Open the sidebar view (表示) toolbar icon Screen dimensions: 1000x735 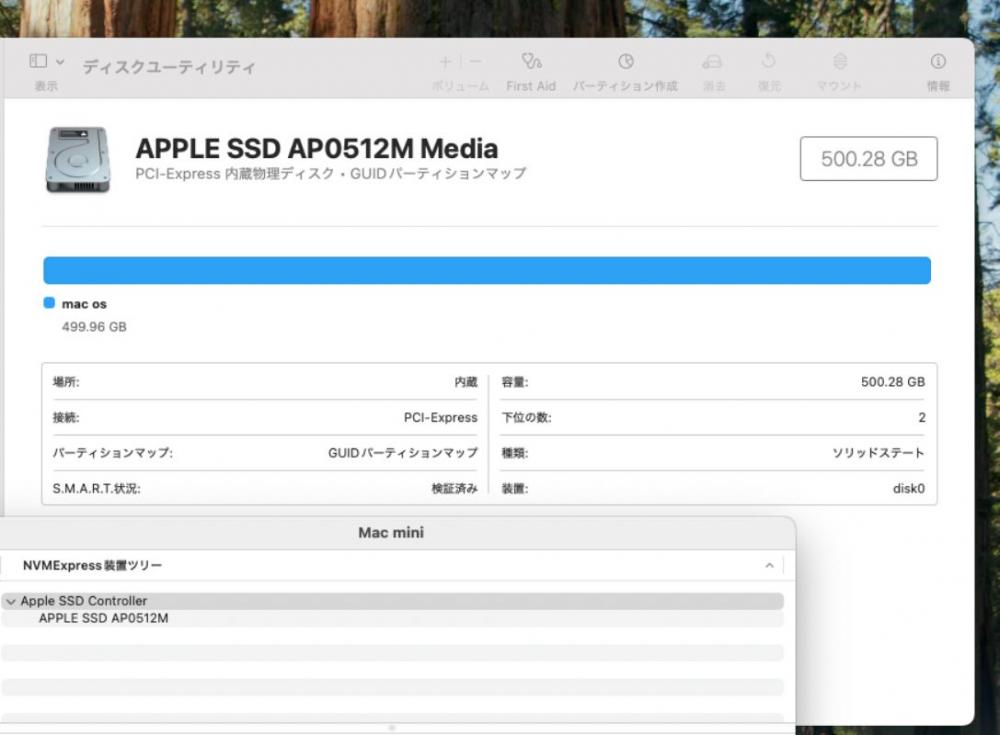pos(38,61)
